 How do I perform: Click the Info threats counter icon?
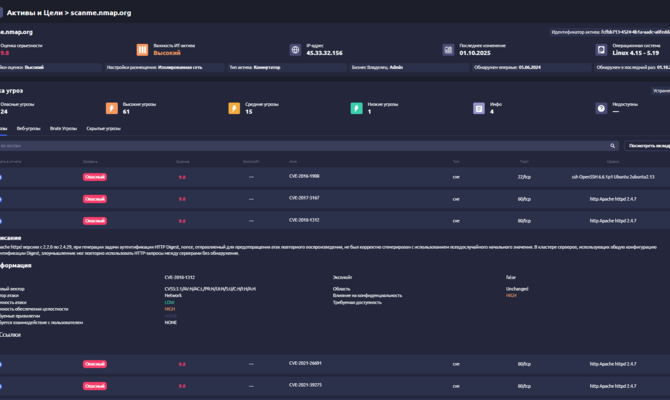479,108
